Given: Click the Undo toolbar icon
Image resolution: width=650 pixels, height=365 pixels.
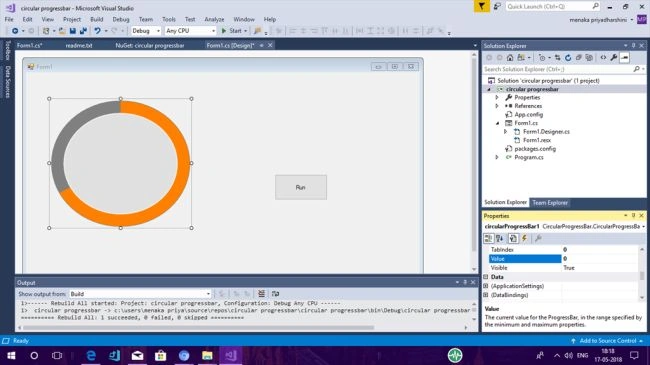Looking at the screenshot, I should 97,31.
